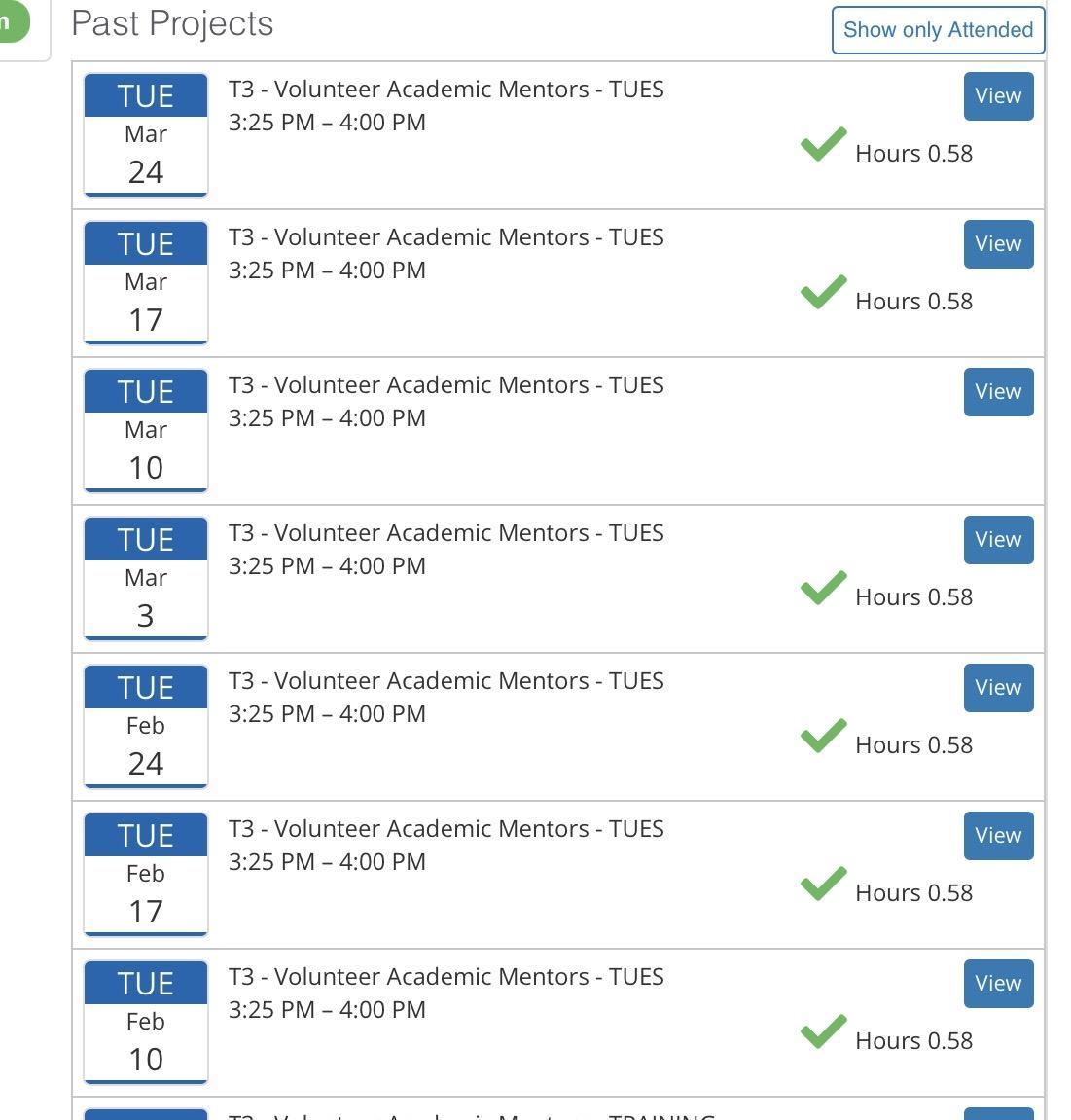View the Mar 10 volunteer project
Screen dimensions: 1071x1120
click(998, 392)
